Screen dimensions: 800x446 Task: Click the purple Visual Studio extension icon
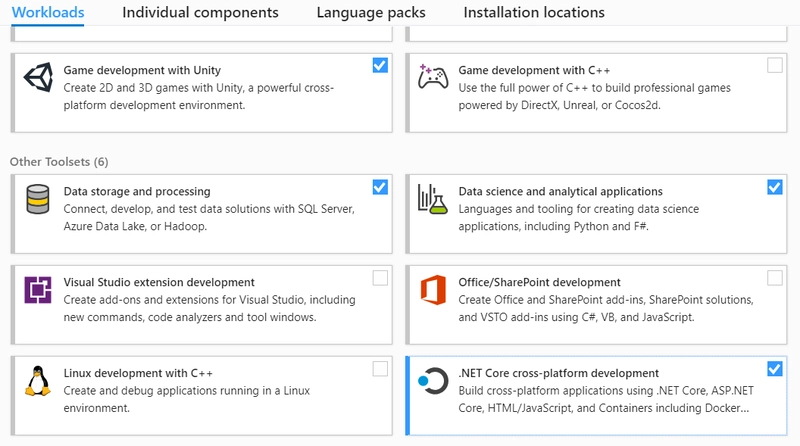point(38,290)
